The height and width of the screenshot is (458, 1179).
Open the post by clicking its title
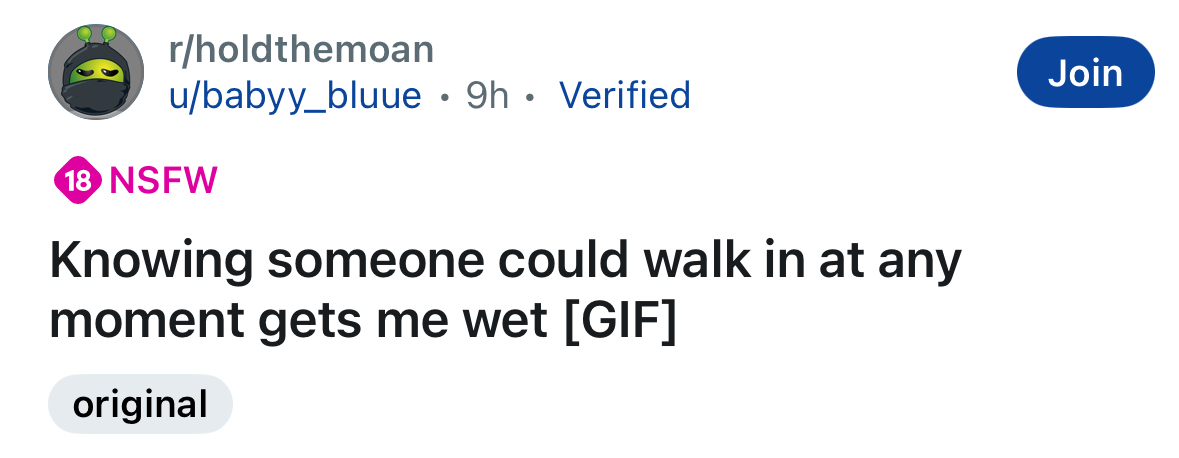pos(505,290)
